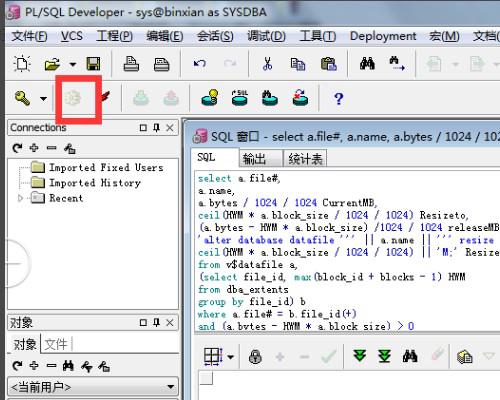Refresh the object browser list
This screenshot has height=400, width=500.
coord(17,366)
